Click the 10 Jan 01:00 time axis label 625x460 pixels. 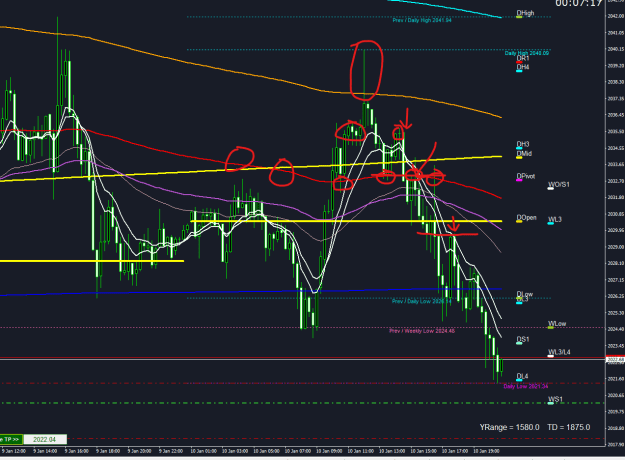[x=203, y=451]
